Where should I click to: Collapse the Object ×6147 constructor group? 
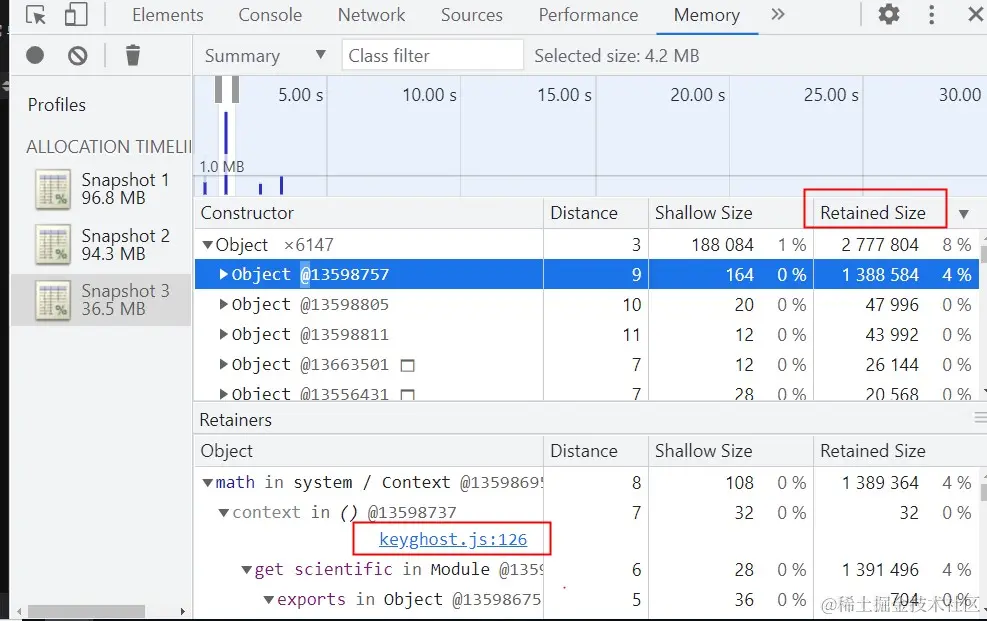tap(207, 245)
